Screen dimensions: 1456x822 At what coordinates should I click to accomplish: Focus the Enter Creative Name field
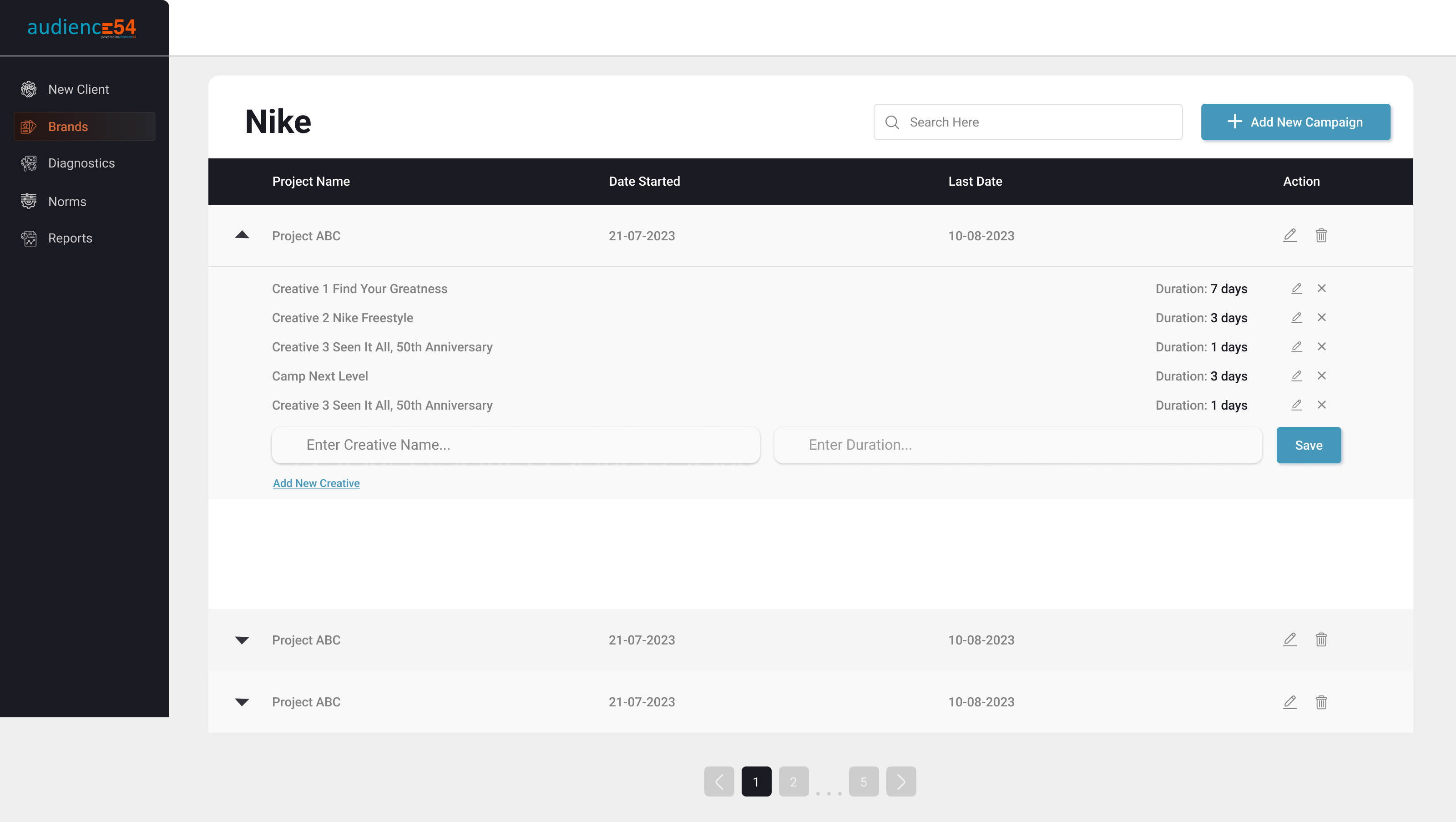coord(516,446)
